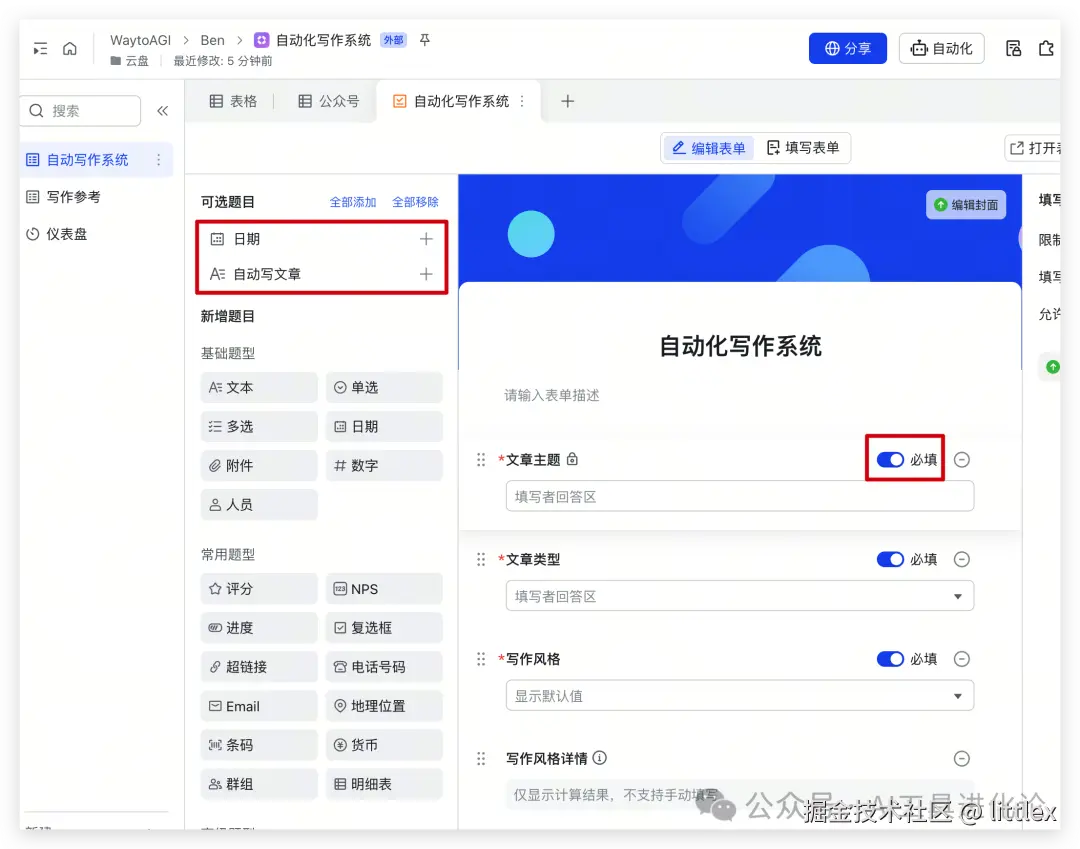1080x849 pixels.
Task: Add a 评分 rating question
Action: coord(258,588)
